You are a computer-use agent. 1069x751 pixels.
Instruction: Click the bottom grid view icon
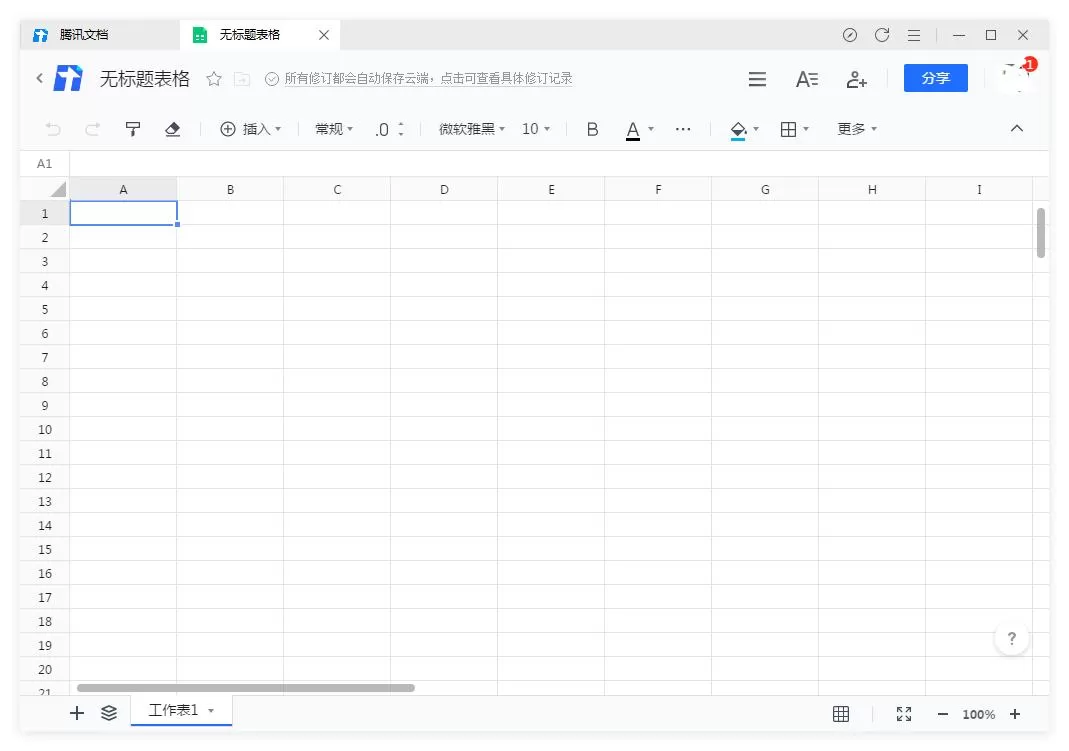(841, 714)
